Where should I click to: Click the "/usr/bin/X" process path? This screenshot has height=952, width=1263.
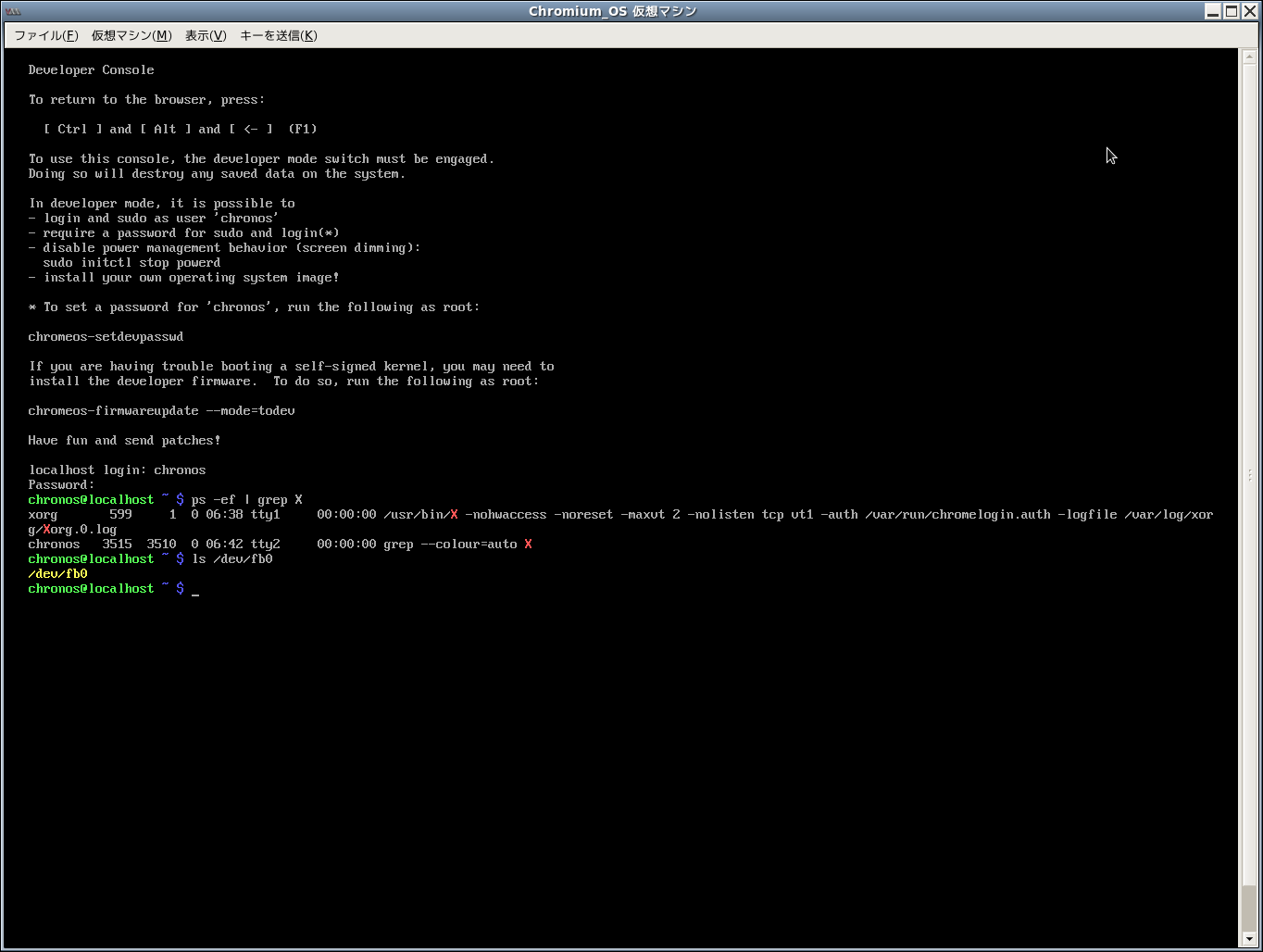pyautogui.click(x=421, y=515)
